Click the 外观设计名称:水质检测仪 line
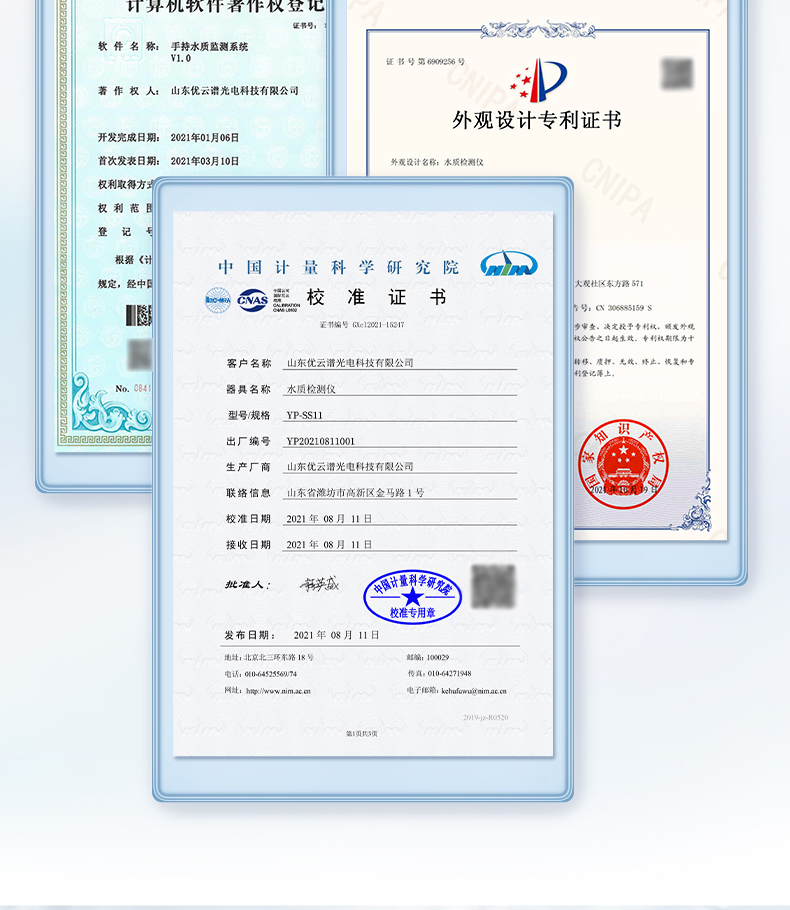Viewport: 790px width, 910px height. click(x=437, y=162)
